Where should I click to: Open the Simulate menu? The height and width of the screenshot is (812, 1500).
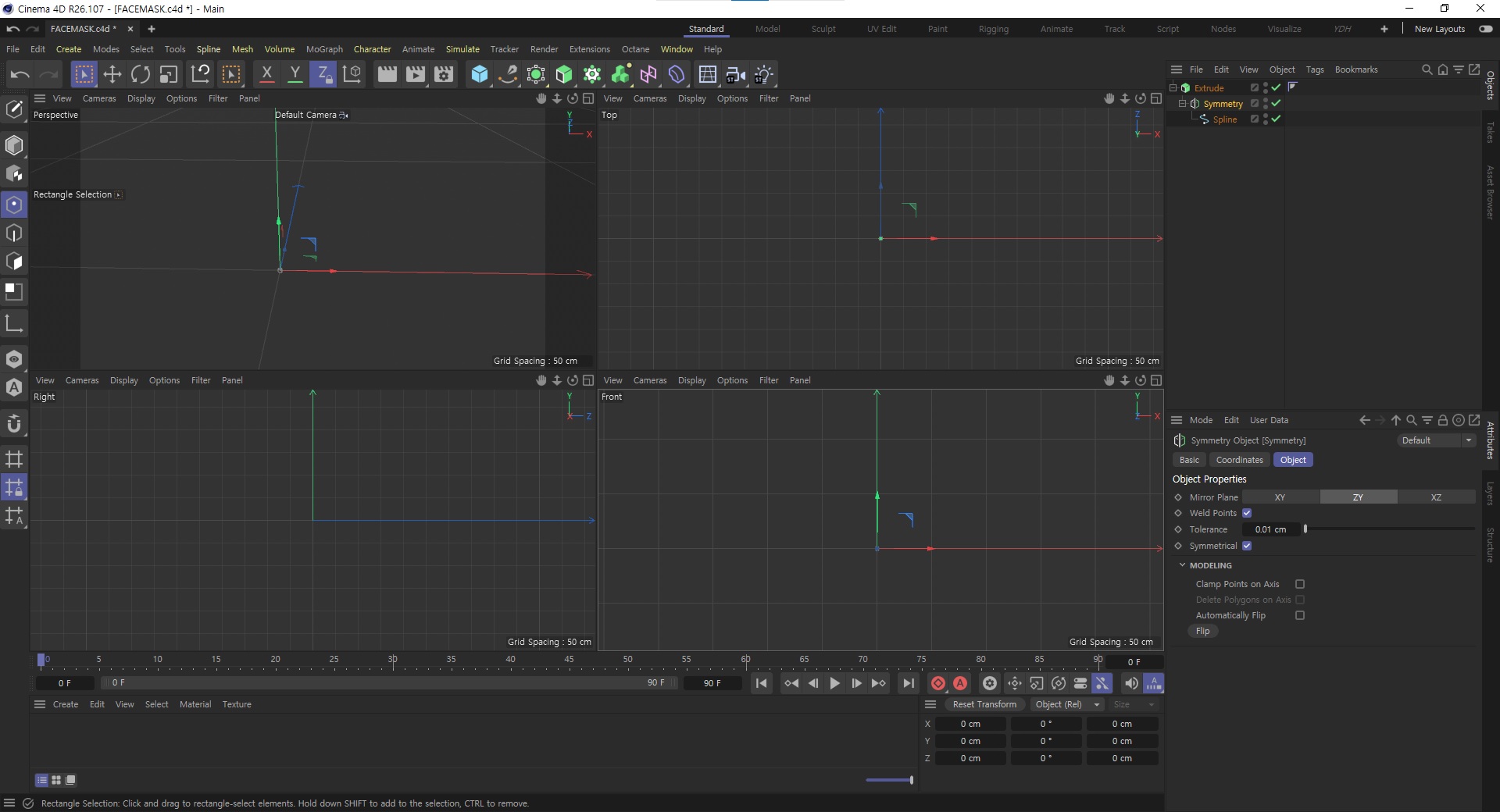462,49
